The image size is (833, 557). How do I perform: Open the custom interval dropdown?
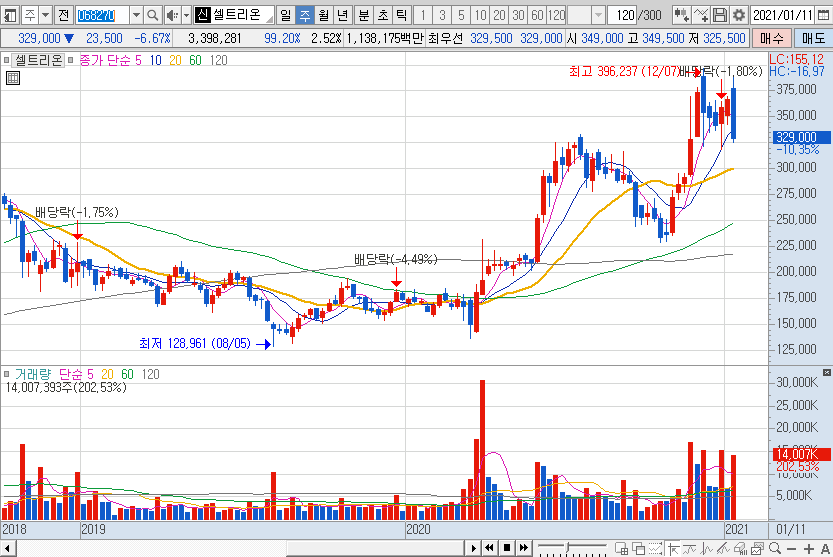coord(598,15)
